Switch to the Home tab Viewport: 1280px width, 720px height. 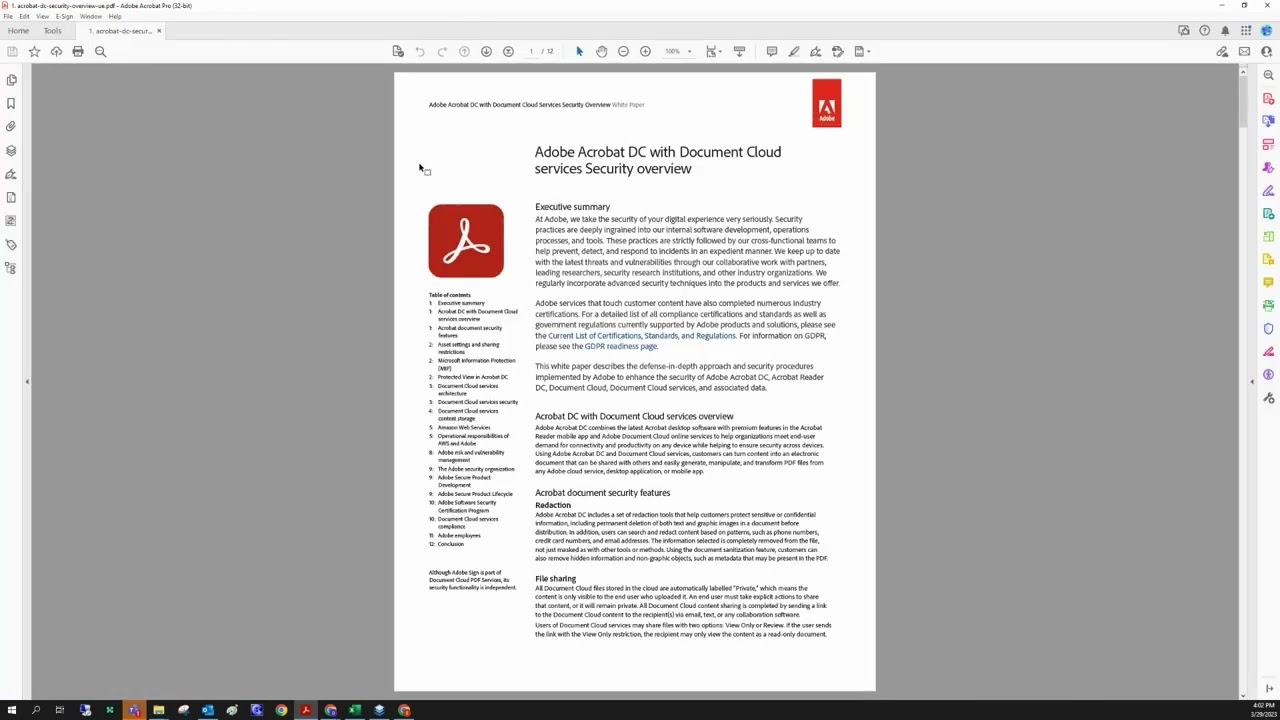tap(18, 31)
